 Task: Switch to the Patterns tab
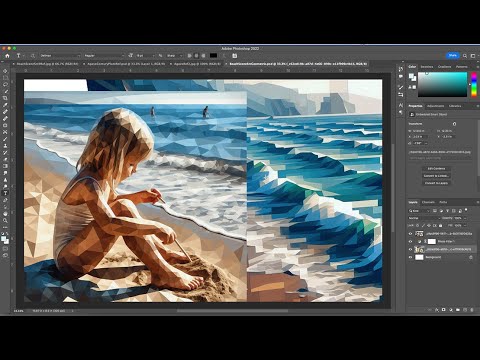pyautogui.click(x=462, y=67)
